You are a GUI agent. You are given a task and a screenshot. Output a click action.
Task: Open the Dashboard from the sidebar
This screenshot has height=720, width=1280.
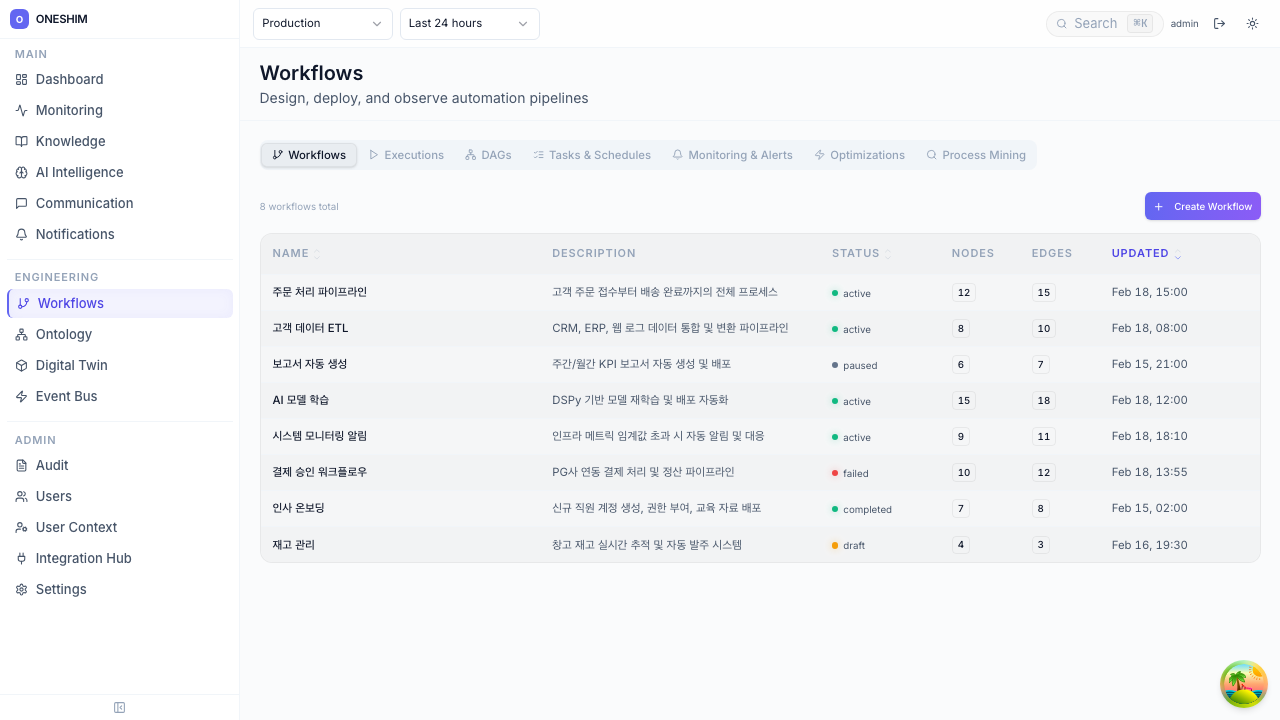(x=69, y=79)
